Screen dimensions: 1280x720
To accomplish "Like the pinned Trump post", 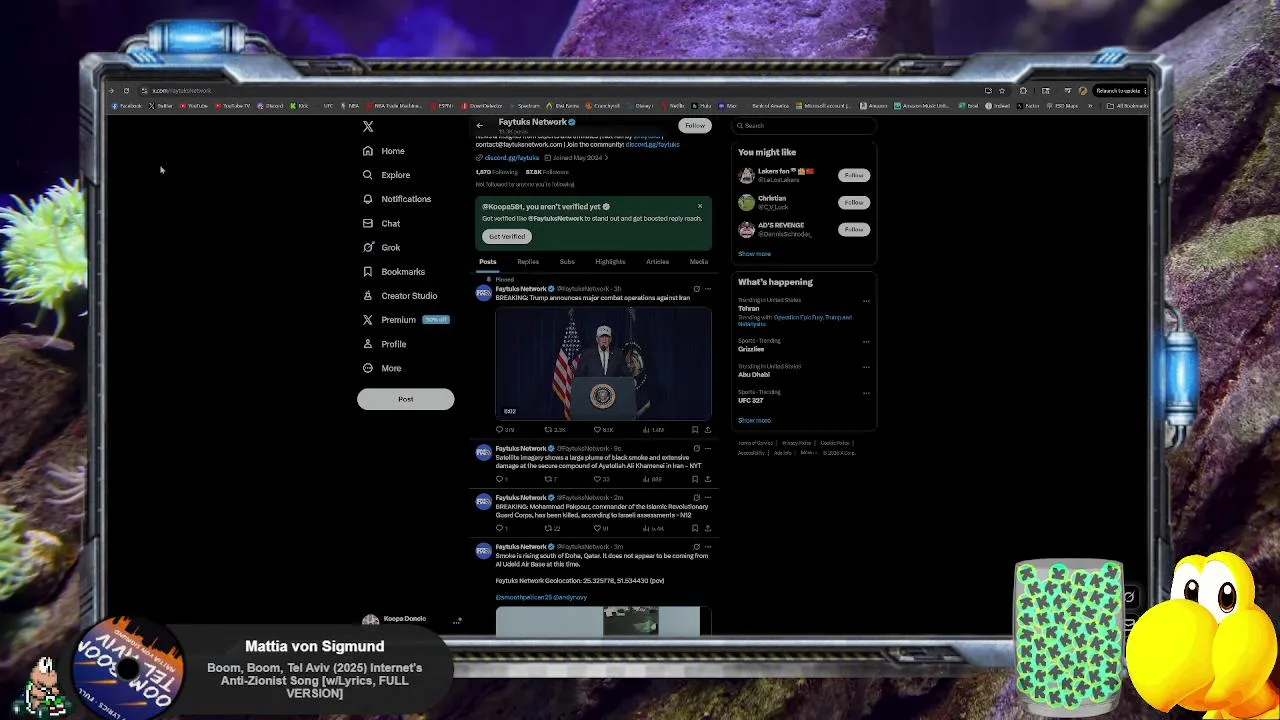I will pos(597,429).
